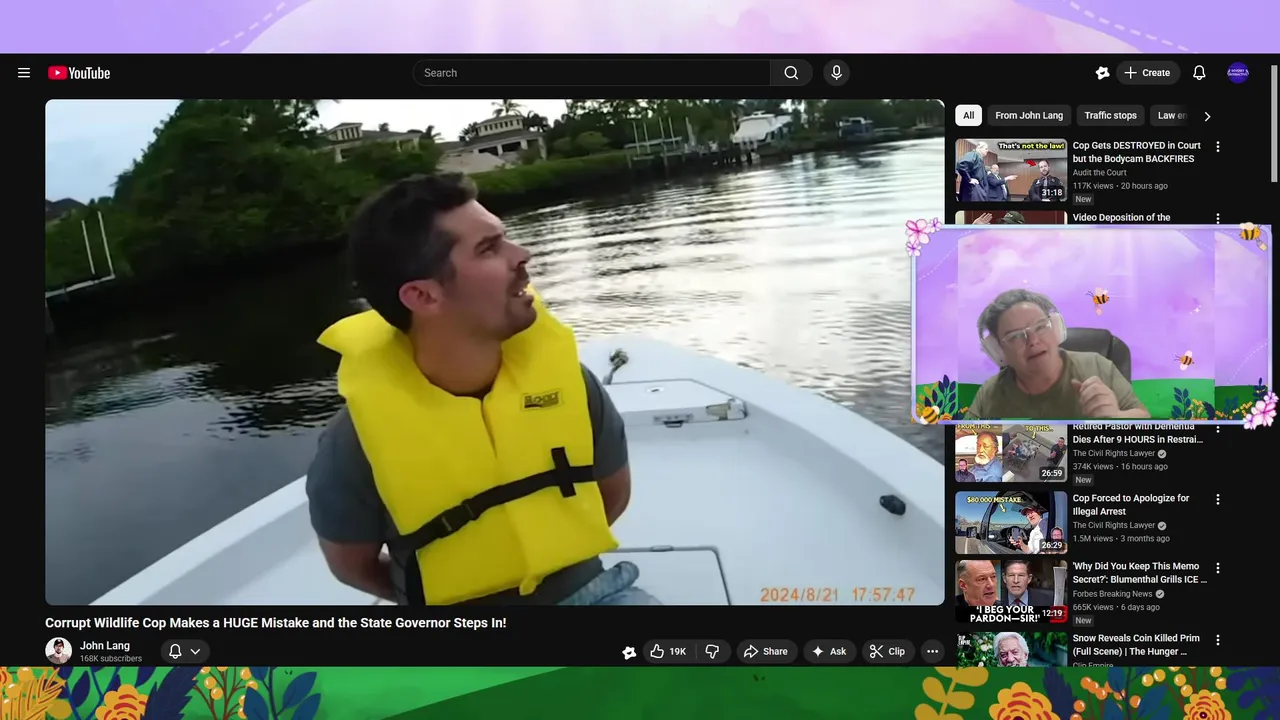
Task: Dislike the video with thumbs down
Action: (x=712, y=651)
